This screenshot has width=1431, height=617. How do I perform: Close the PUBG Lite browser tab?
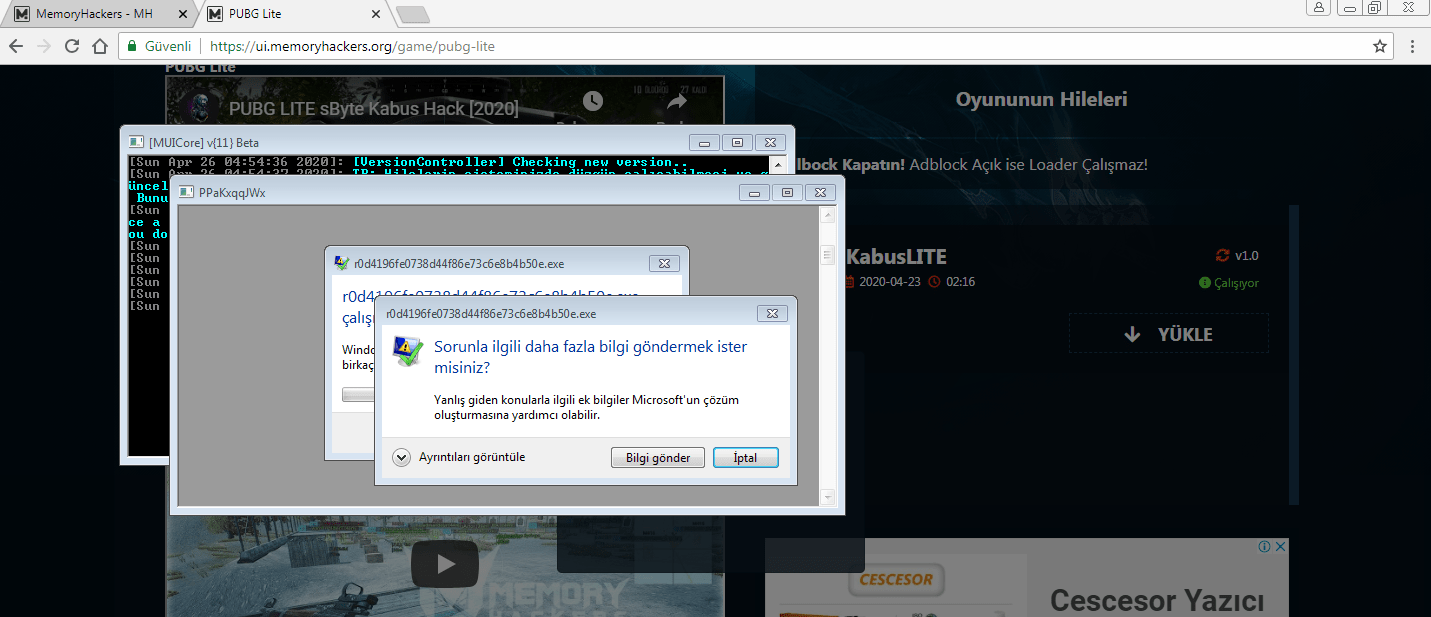coord(375,15)
